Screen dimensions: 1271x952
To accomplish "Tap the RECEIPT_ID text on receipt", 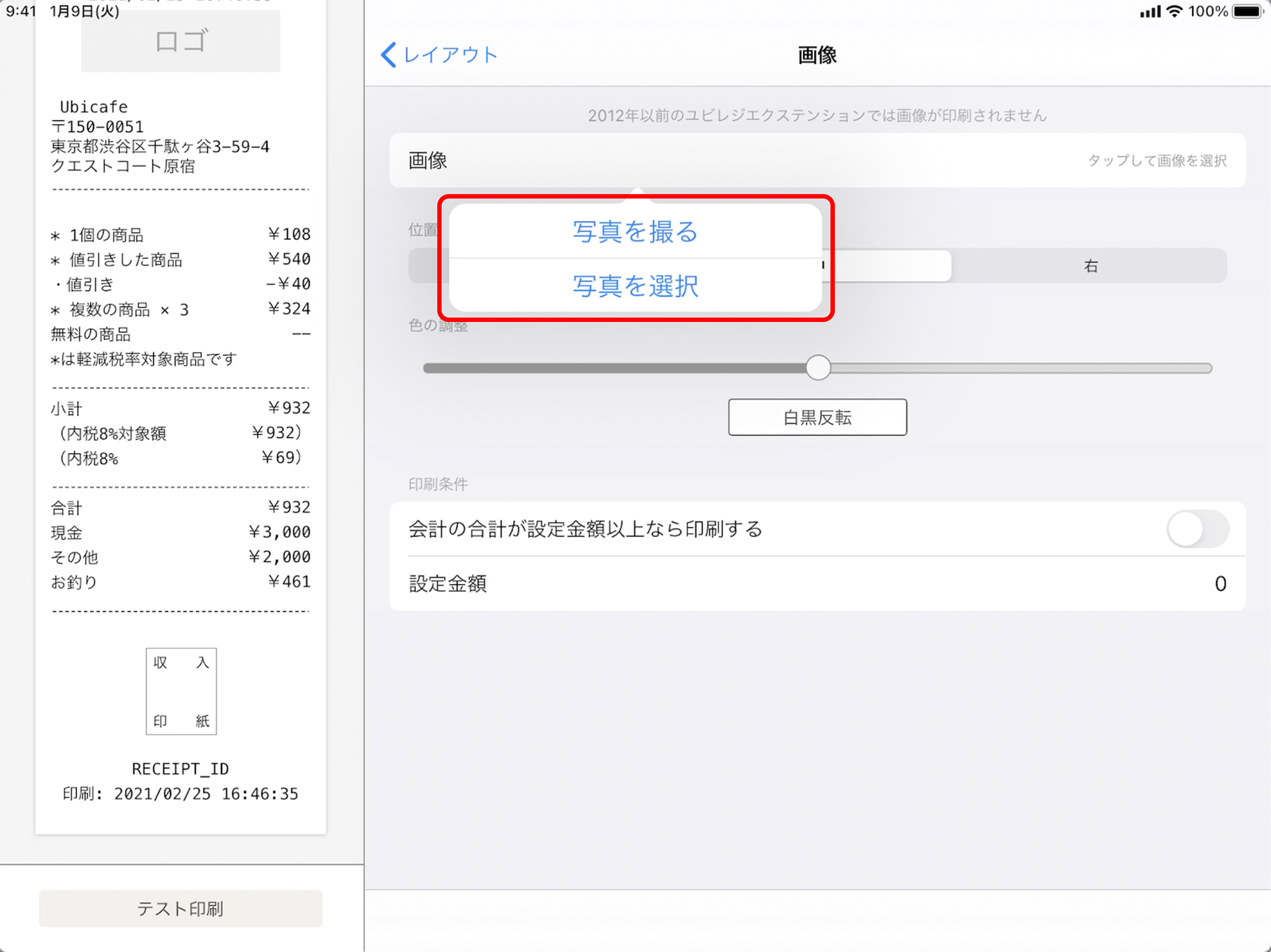I will click(181, 769).
